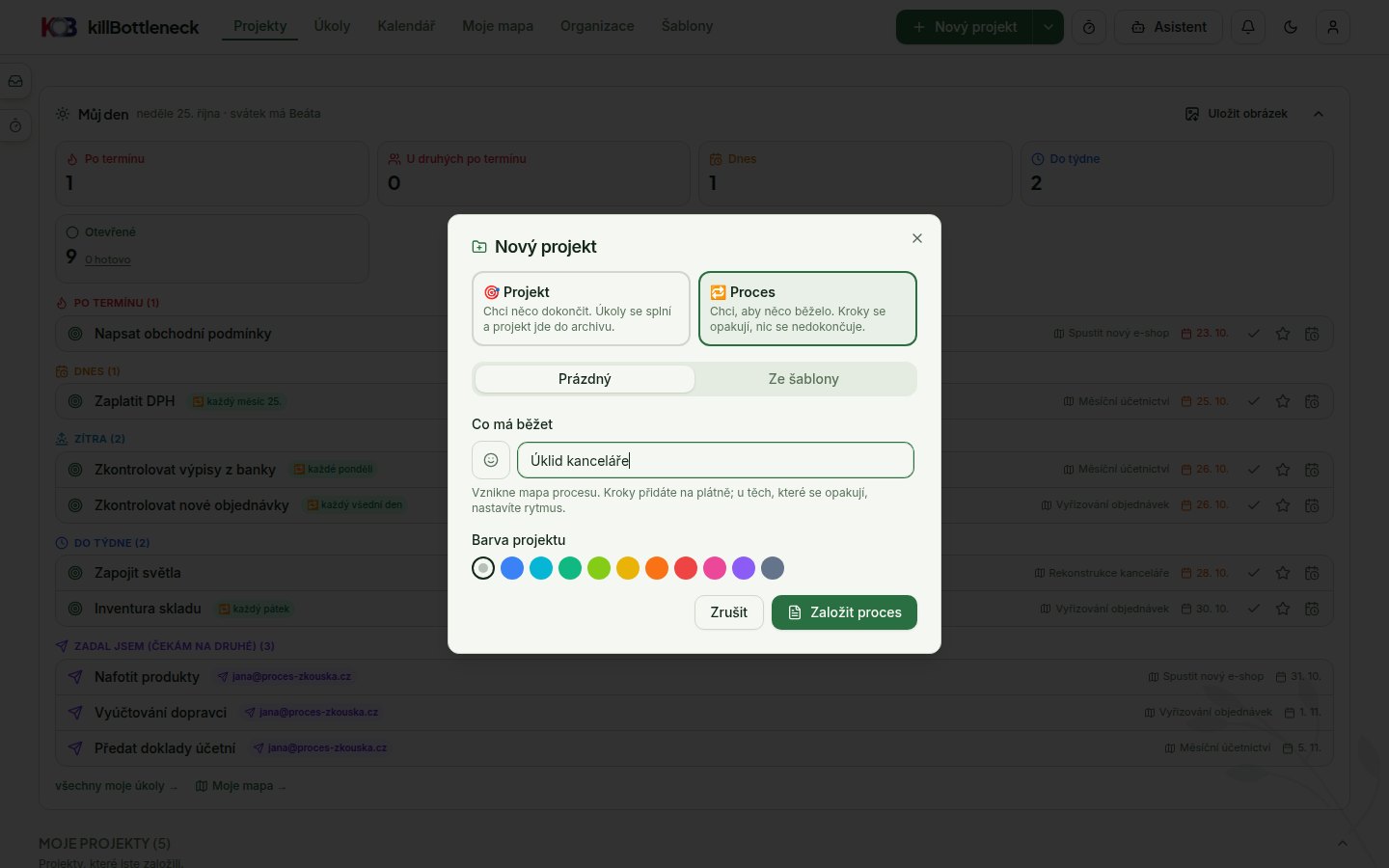1389x868 pixels.
Task: Open the inbox icon in the left sidebar
Action: tap(15, 82)
